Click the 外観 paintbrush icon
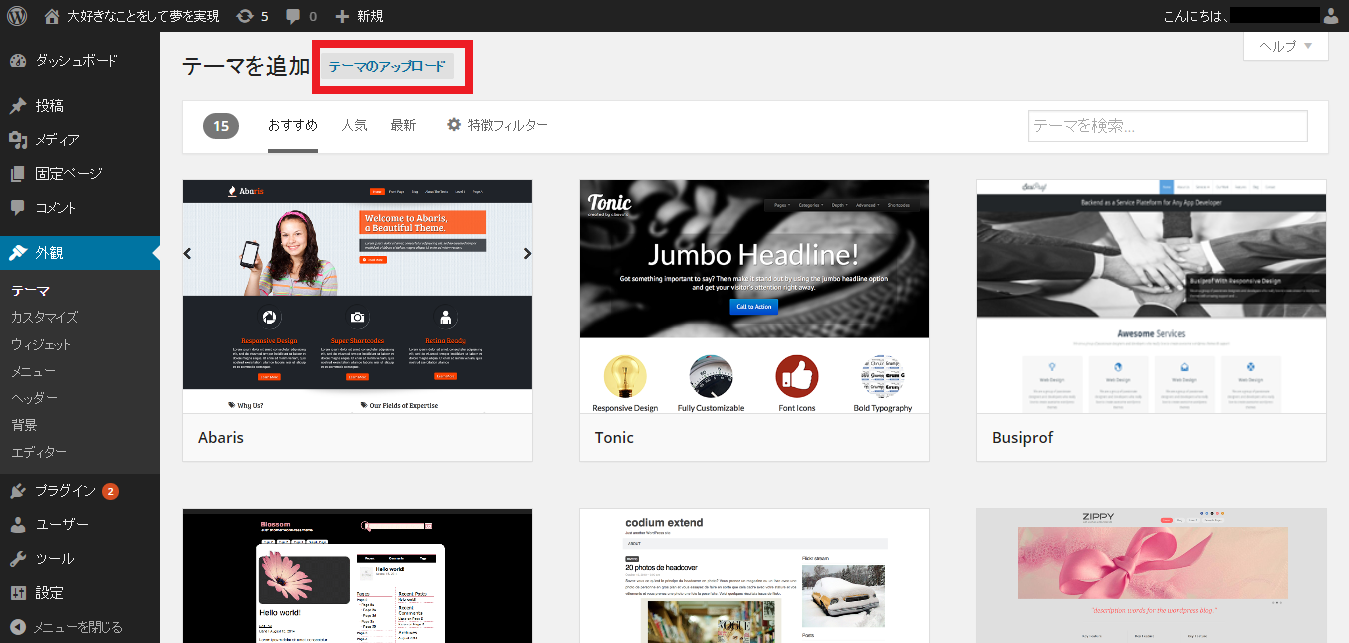 pos(18,253)
